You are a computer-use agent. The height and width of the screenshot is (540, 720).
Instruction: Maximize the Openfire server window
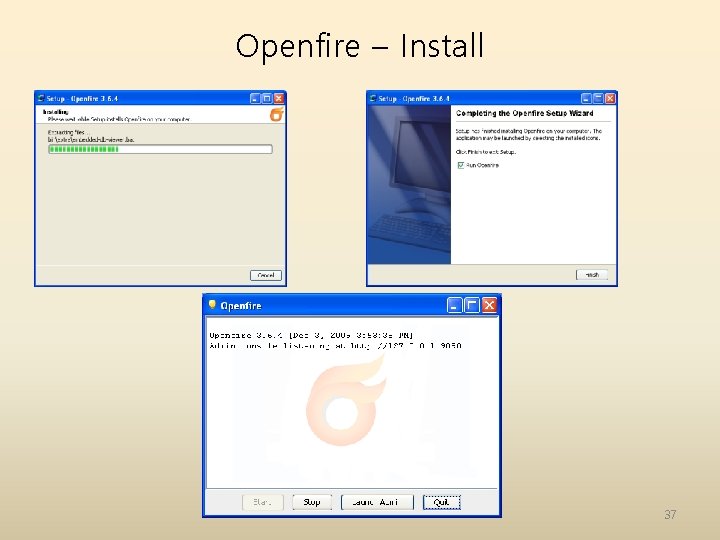point(472,305)
